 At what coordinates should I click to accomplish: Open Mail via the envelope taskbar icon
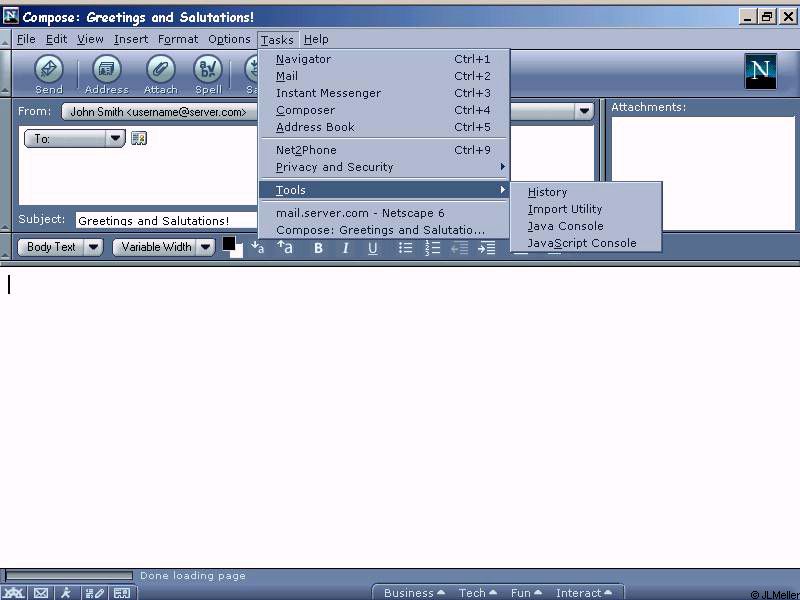pos(41,593)
